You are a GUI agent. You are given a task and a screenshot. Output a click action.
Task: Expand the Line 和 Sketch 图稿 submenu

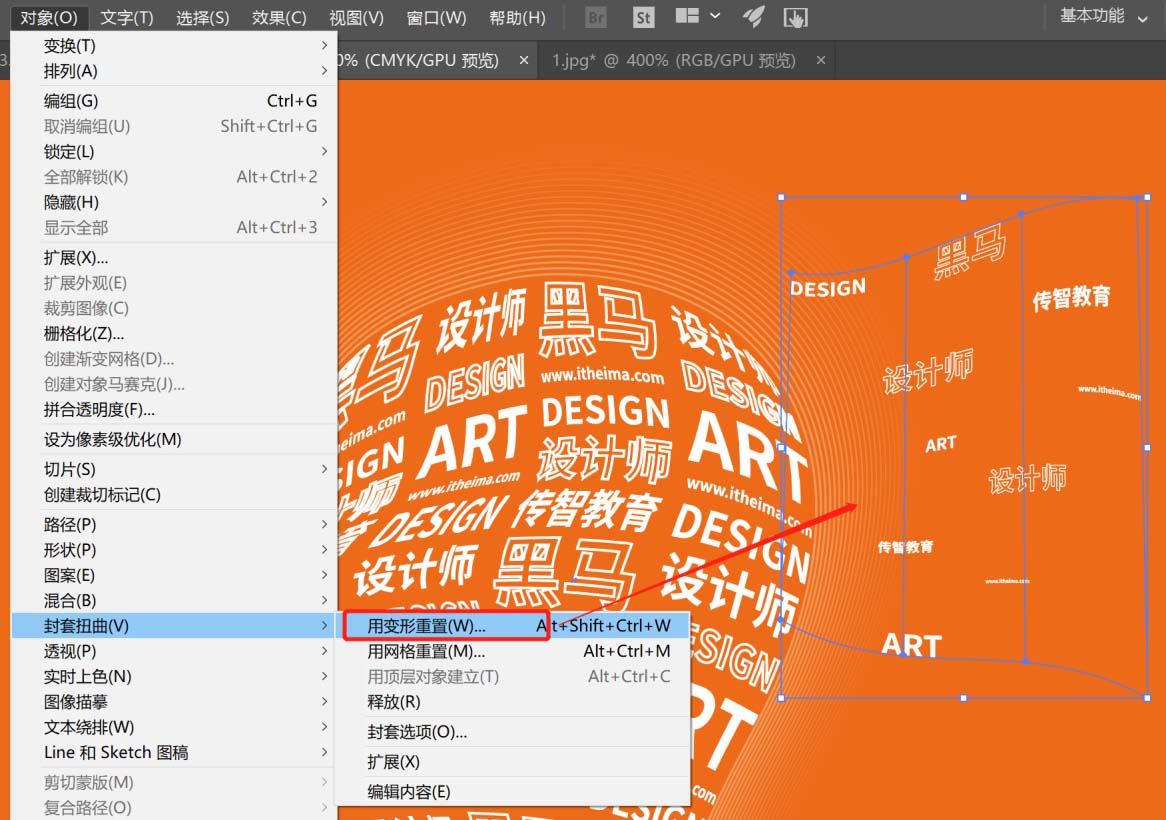point(175,752)
